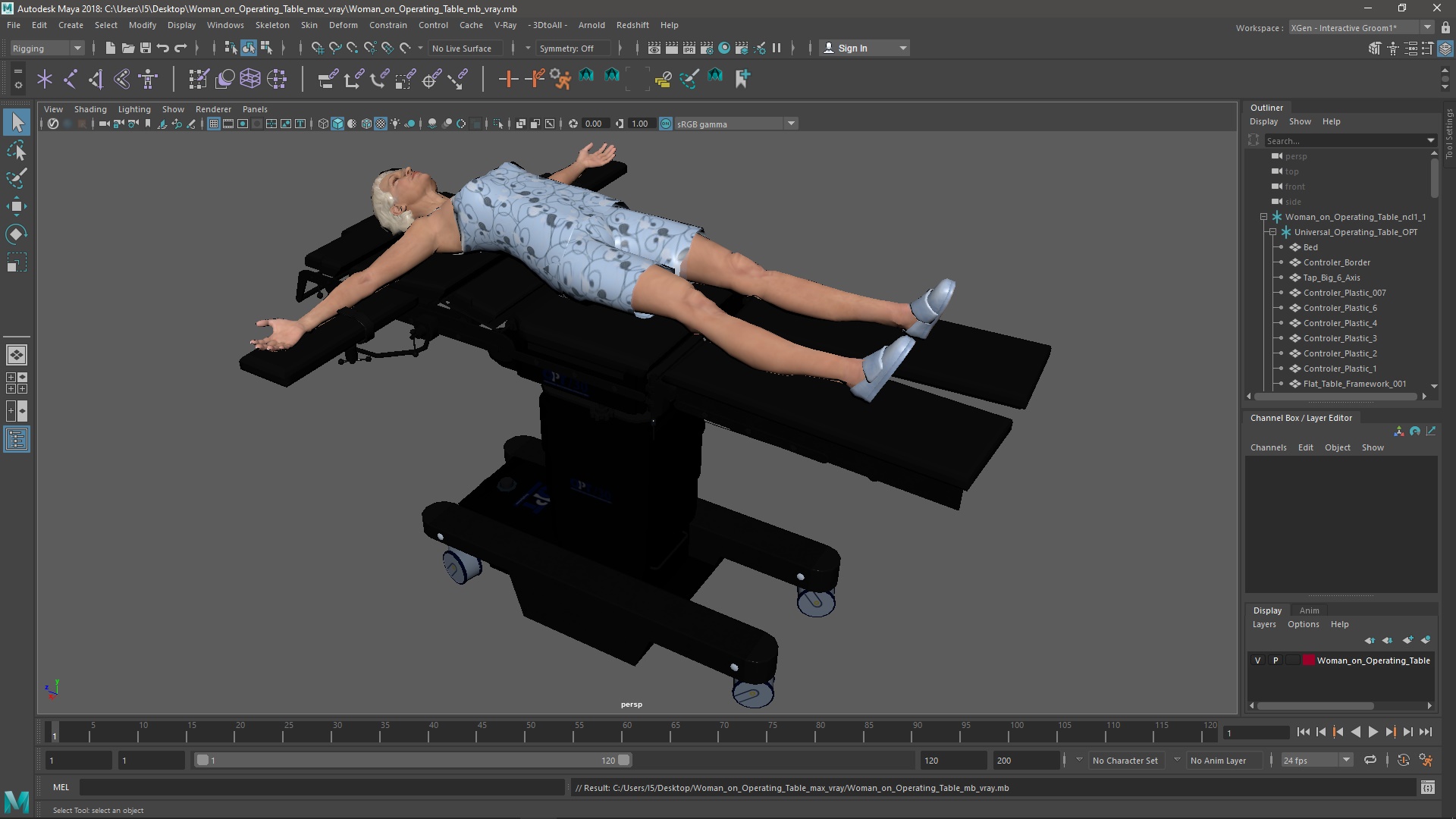Toggle layer visibility V box
Screen dimensions: 1456x819
coord(1258,661)
